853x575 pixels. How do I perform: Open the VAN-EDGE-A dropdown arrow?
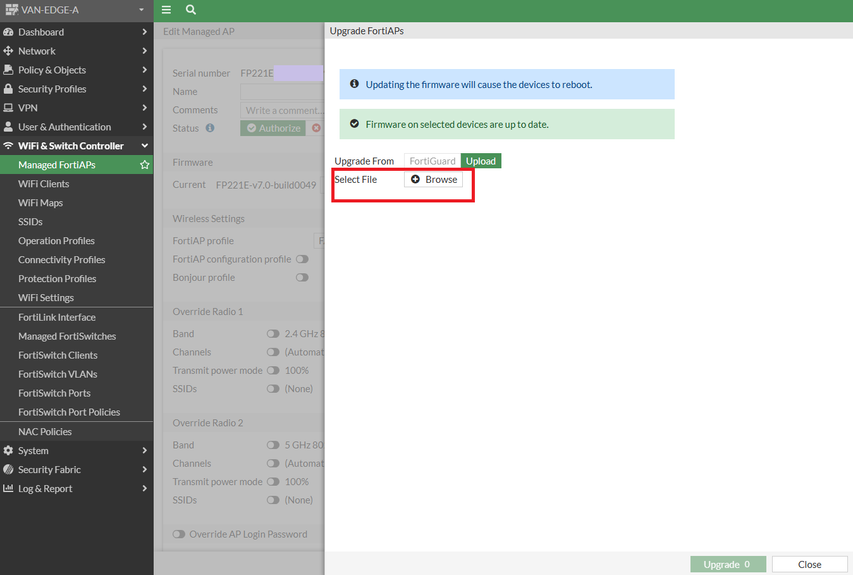141,10
